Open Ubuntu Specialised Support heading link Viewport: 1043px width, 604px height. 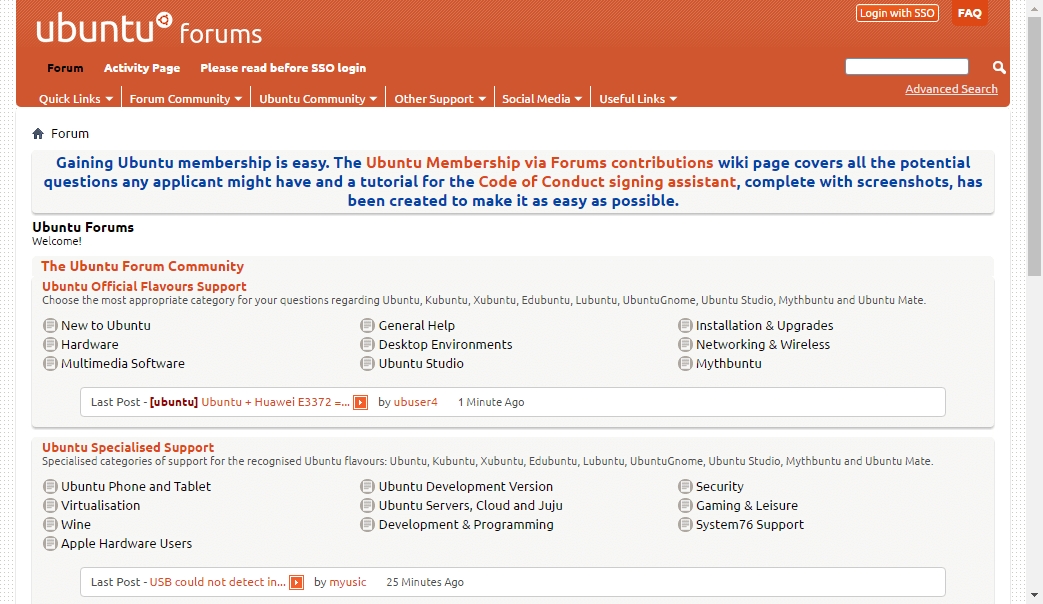coord(128,448)
